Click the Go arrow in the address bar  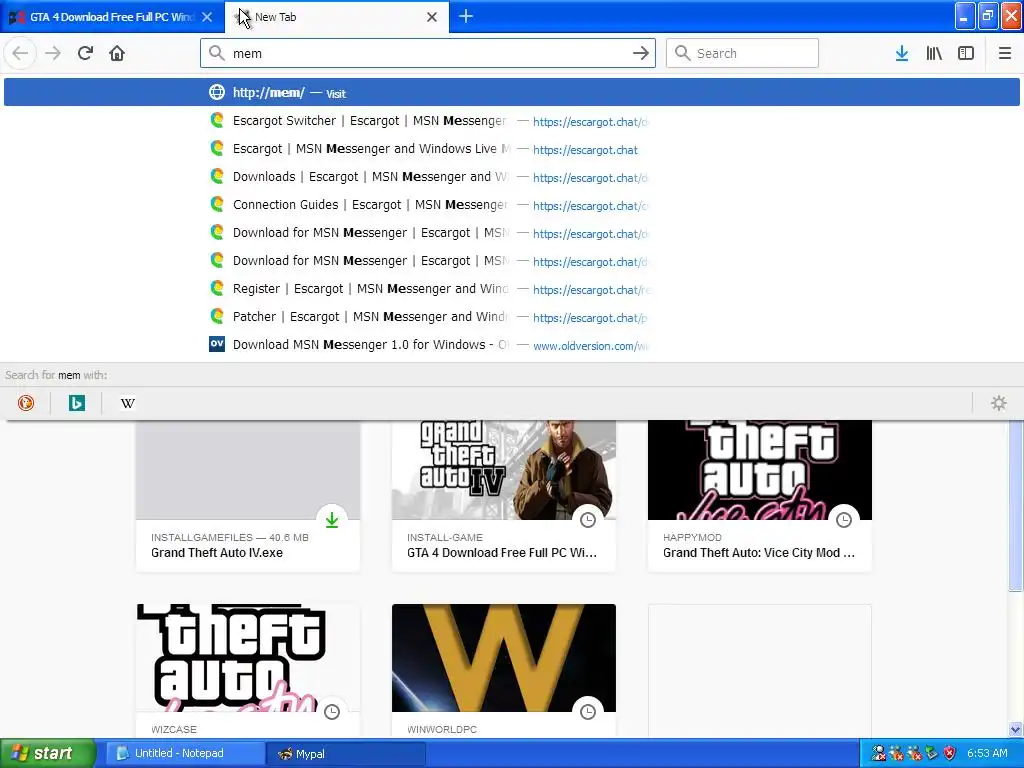pyautogui.click(x=641, y=53)
